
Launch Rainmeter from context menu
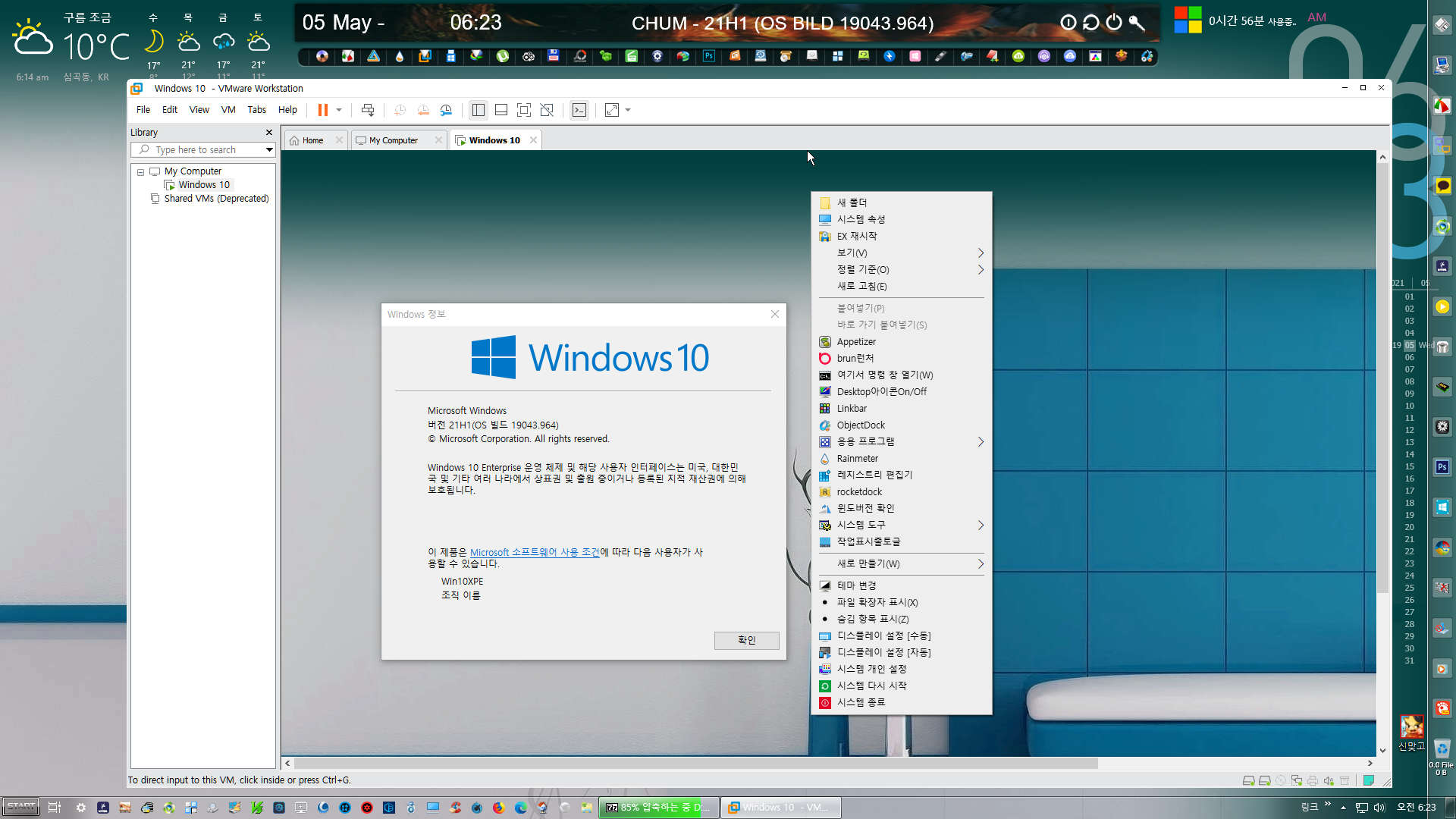click(901, 458)
